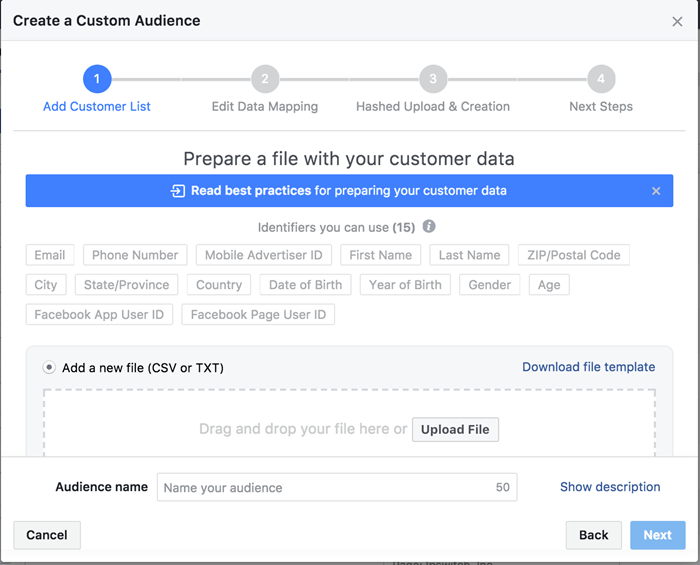700x565 pixels.
Task: Click the best practices document icon
Action: [x=178, y=191]
